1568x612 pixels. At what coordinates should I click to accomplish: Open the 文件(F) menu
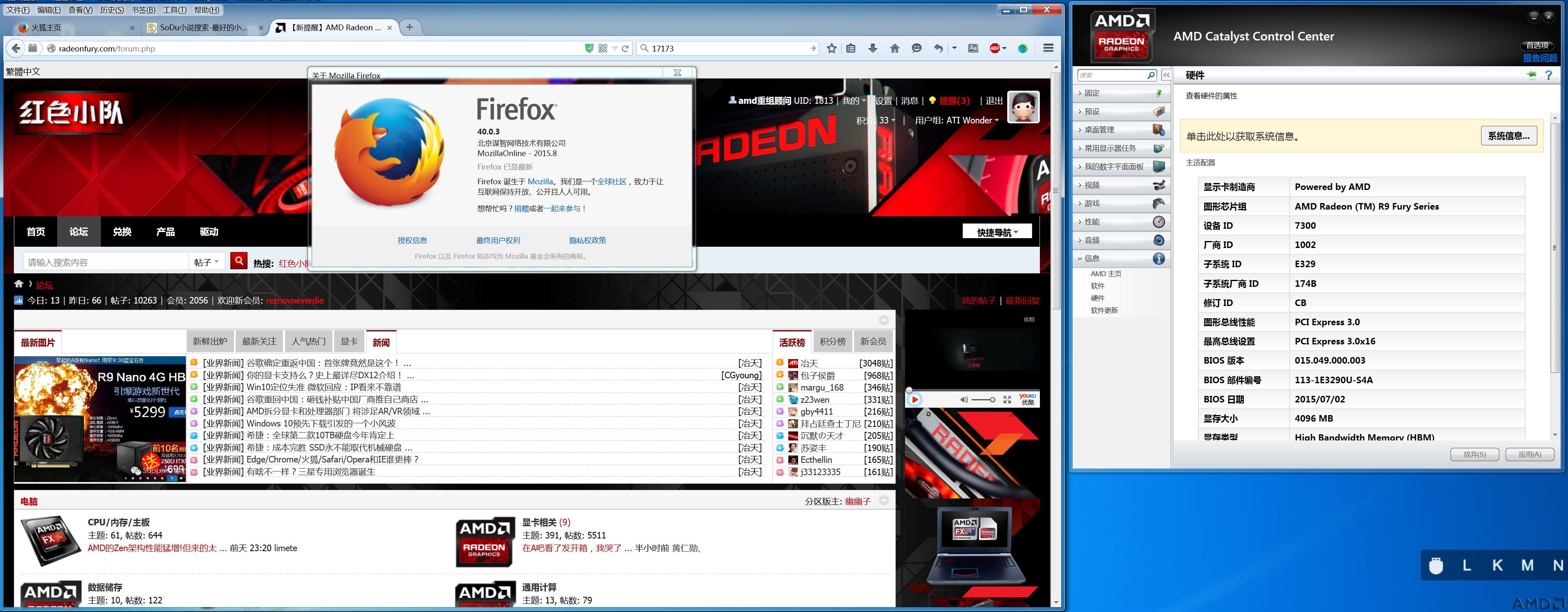click(x=18, y=10)
